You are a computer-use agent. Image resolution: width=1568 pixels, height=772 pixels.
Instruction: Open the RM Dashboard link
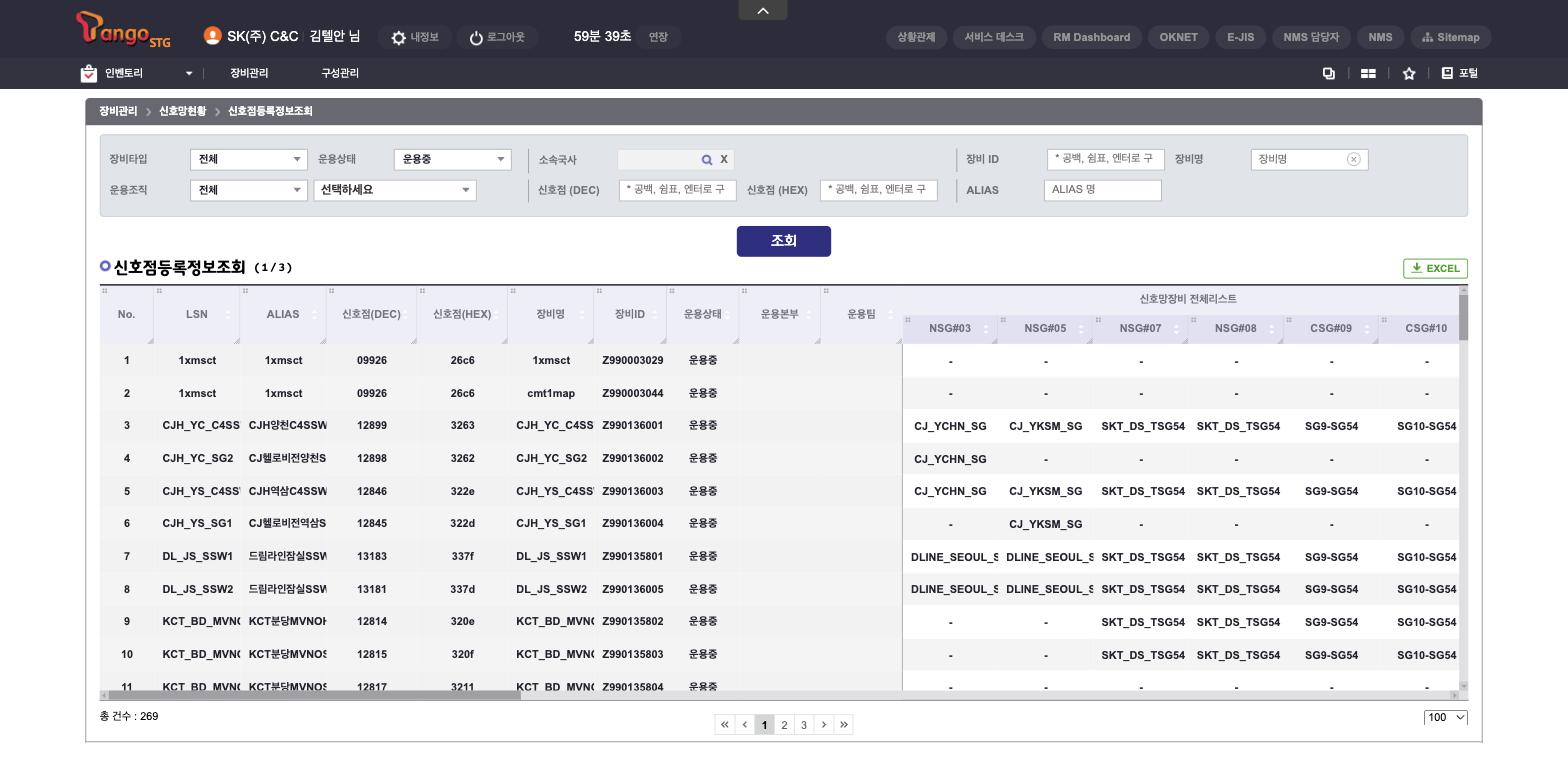[x=1092, y=37]
